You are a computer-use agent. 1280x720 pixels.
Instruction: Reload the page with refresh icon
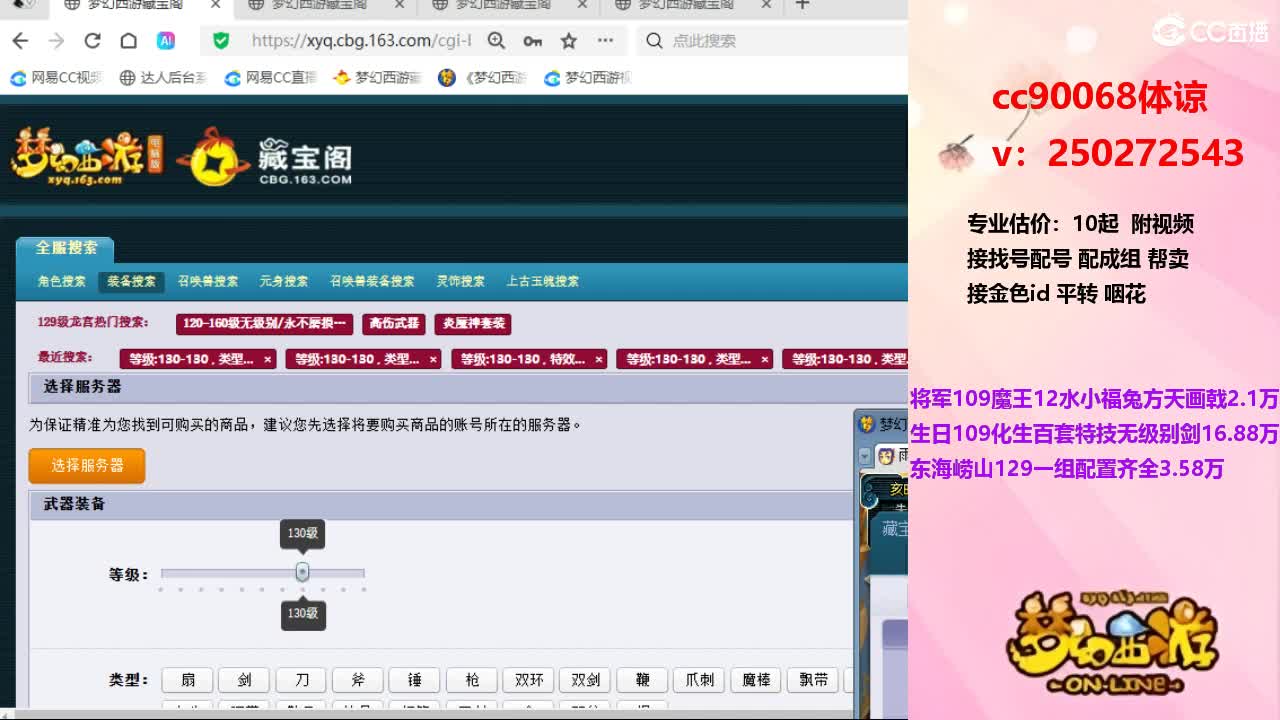(x=92, y=41)
